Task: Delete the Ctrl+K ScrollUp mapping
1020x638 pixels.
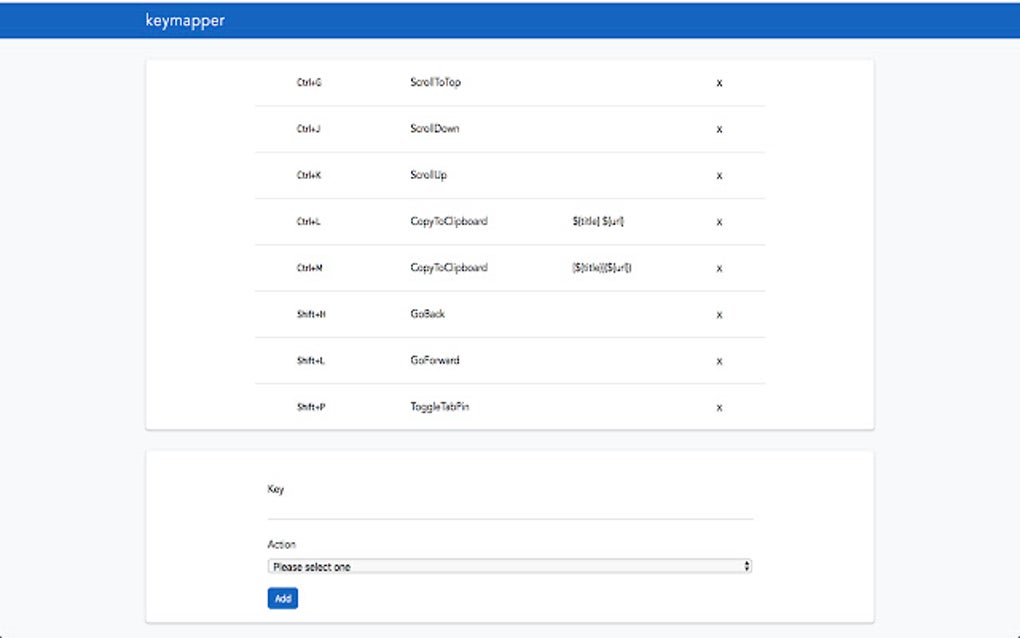Action: [718, 175]
